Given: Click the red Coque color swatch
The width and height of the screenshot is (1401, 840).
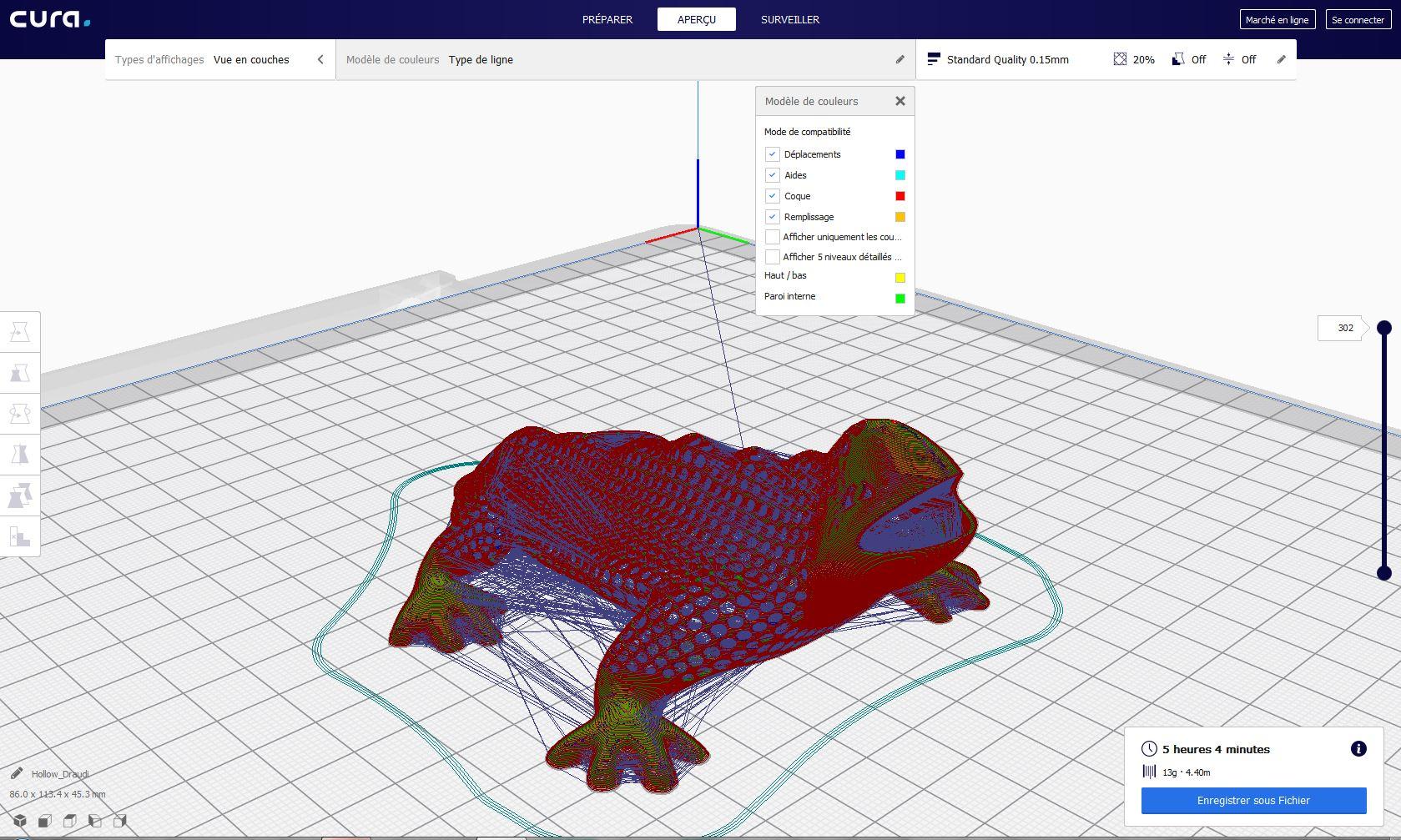Looking at the screenshot, I should (900, 196).
